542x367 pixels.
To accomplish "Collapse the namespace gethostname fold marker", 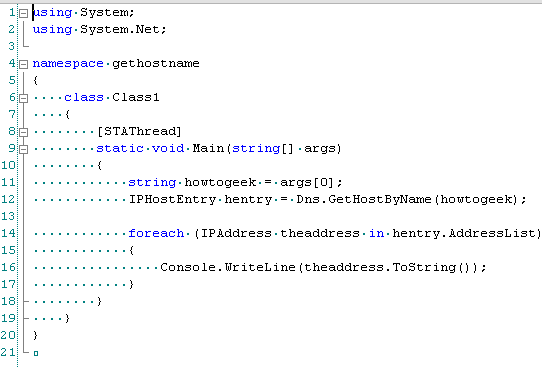I will tap(23, 64).
